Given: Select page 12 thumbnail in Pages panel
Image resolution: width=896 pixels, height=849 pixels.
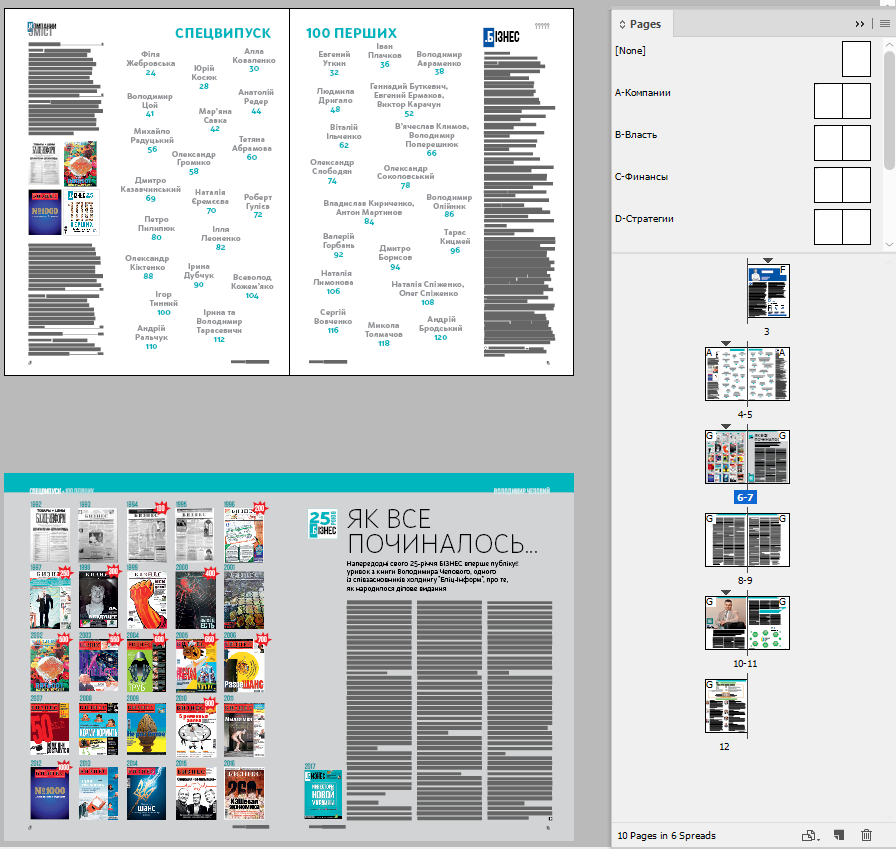Looking at the screenshot, I should point(726,706).
